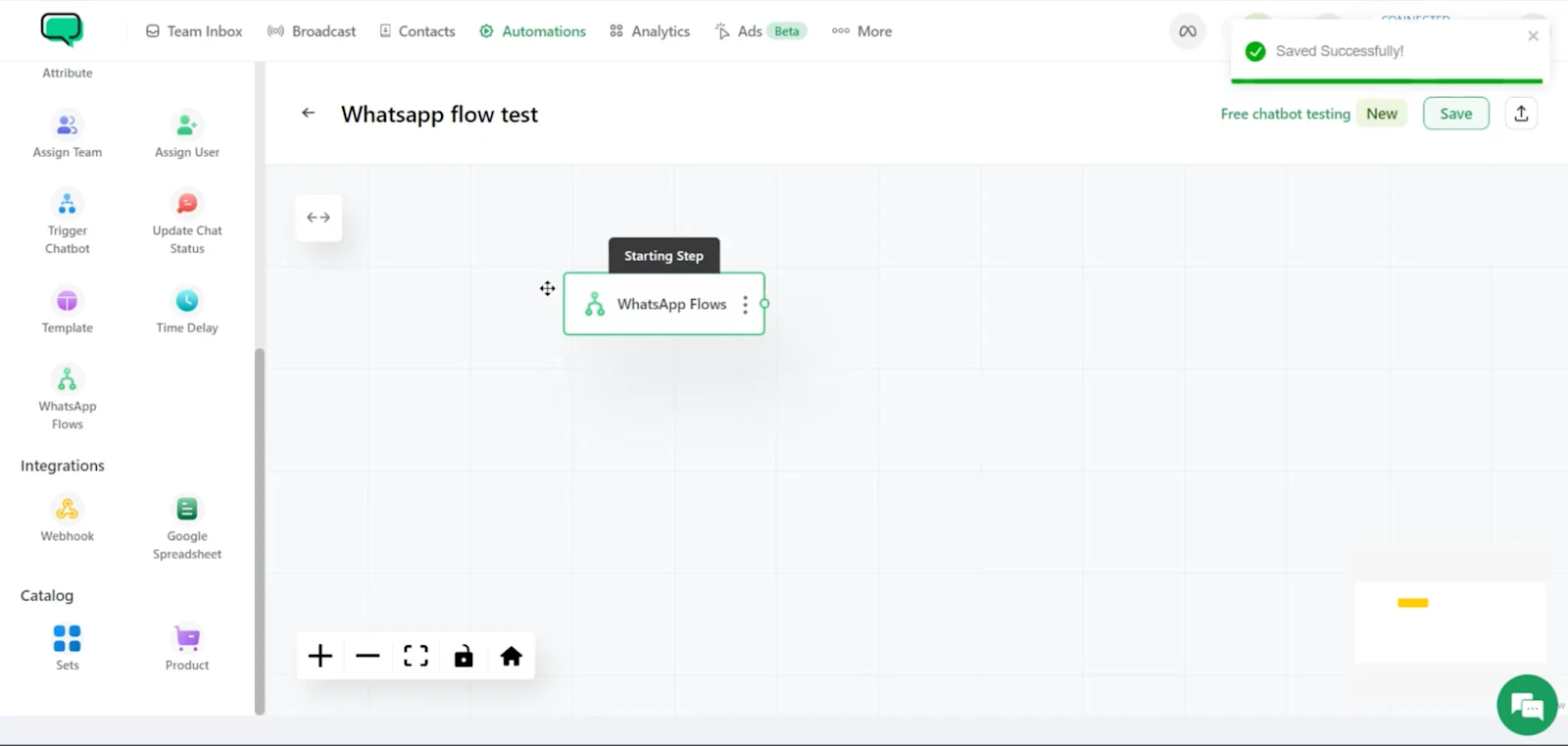Click the canvas minimap
Viewport: 1568px width, 746px height.
pos(1450,622)
